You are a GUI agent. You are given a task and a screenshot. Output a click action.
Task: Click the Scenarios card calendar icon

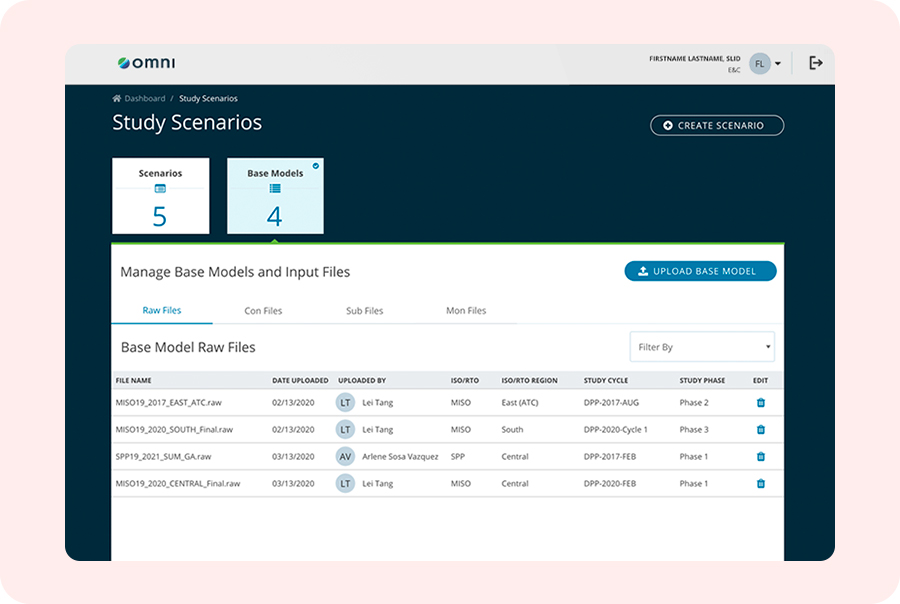point(160,188)
